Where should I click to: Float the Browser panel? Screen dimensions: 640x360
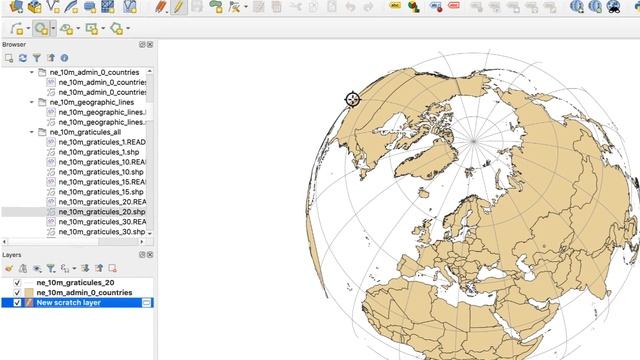[142, 44]
